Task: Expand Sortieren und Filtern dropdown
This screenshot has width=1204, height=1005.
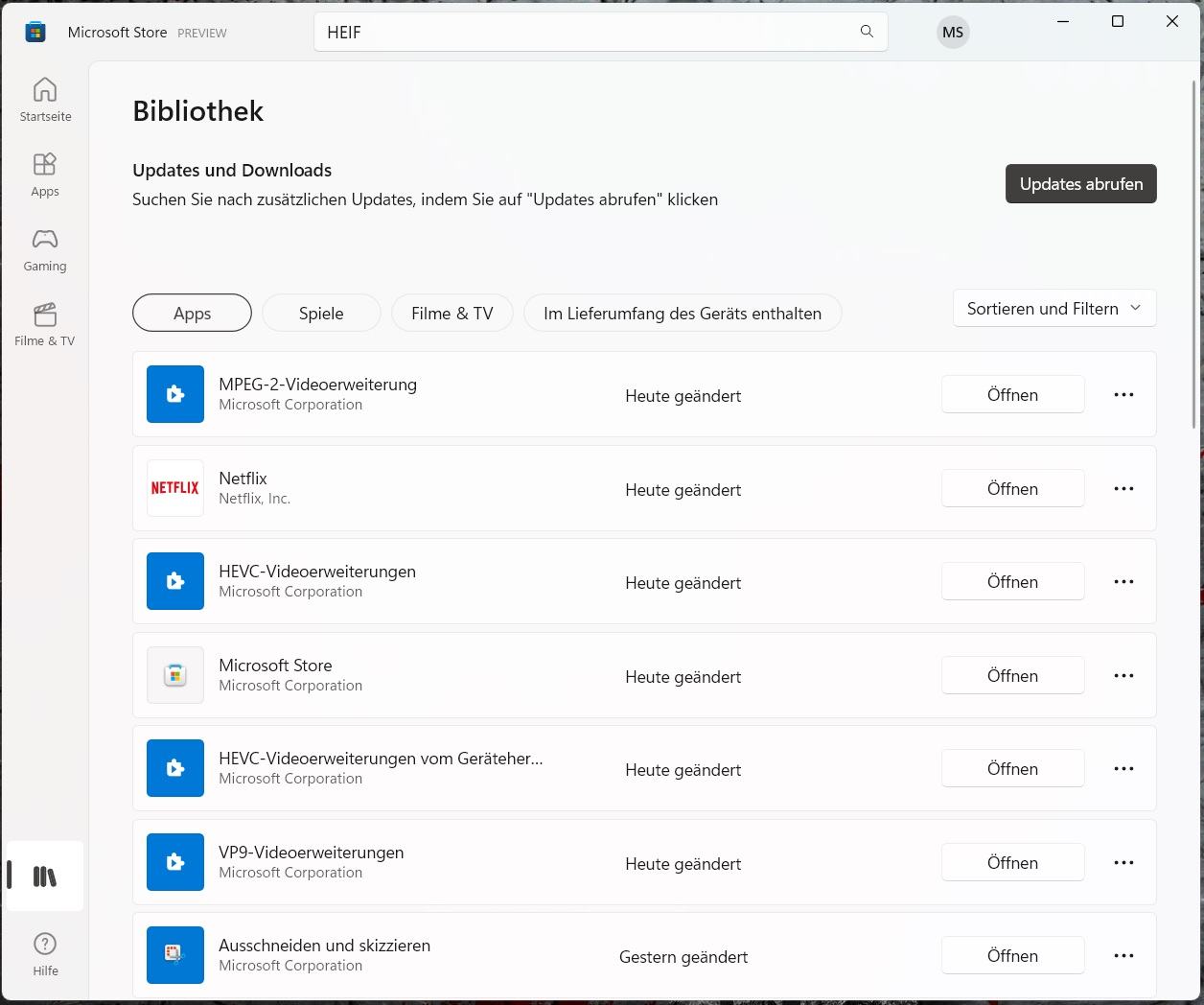Action: pos(1054,308)
